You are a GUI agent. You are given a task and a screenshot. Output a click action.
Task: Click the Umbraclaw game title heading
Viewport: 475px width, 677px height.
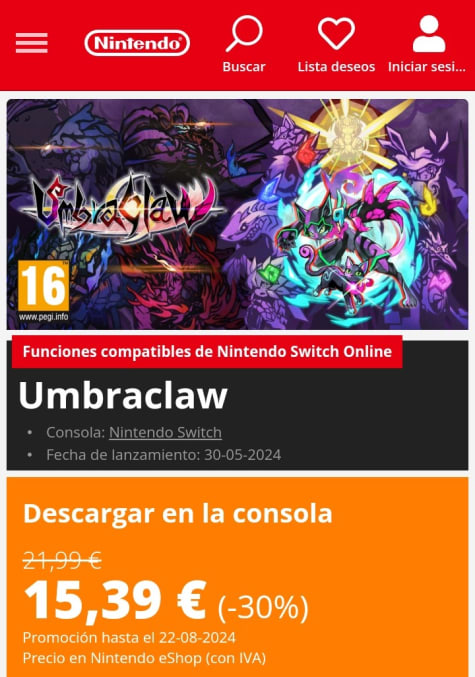click(x=123, y=395)
